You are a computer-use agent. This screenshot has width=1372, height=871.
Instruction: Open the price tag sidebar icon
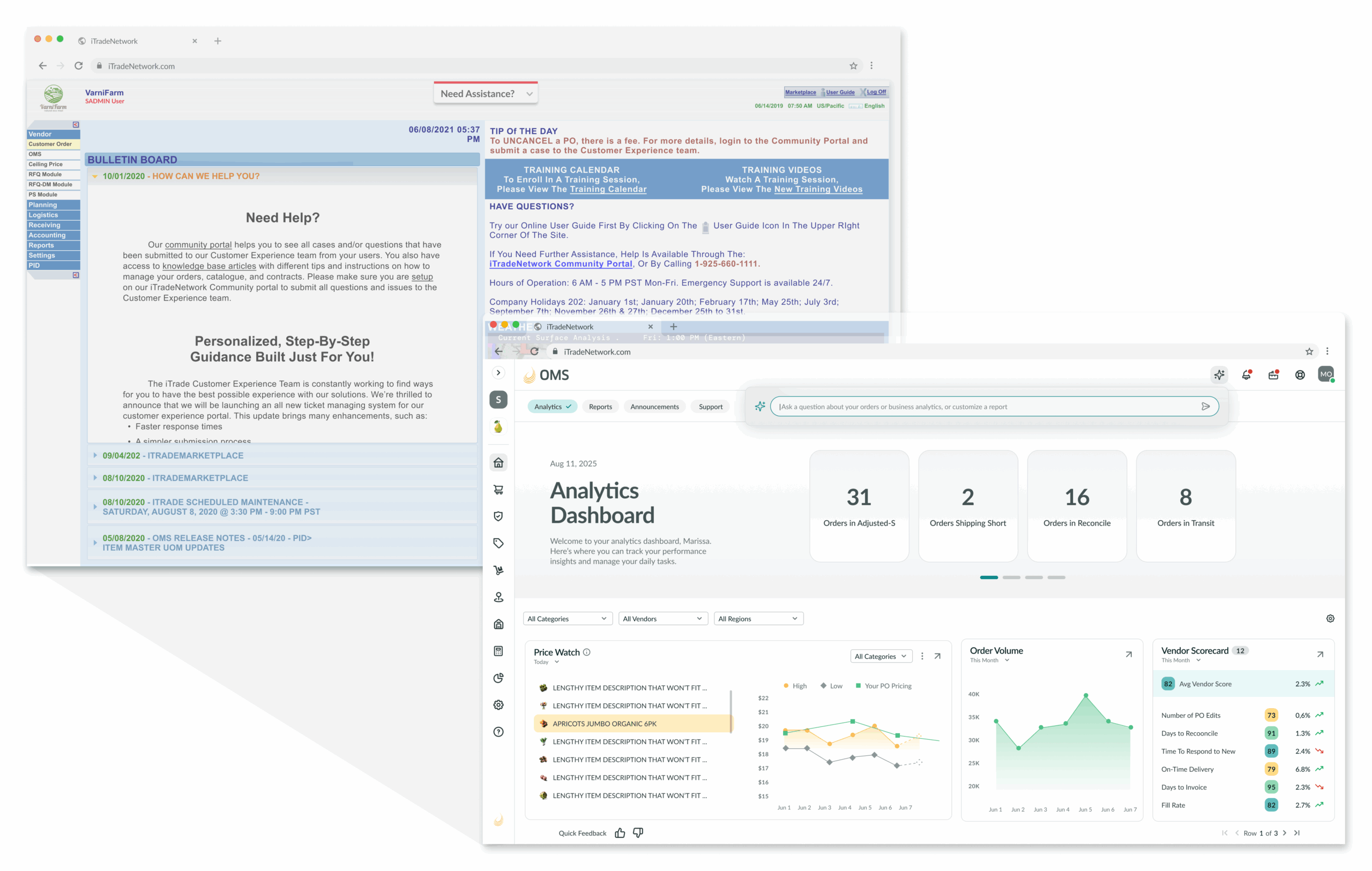(498, 544)
